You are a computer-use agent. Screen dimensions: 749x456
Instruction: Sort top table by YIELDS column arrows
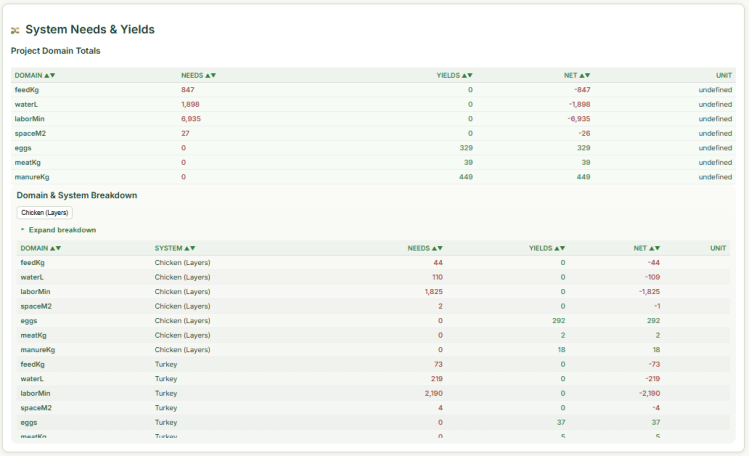pos(467,75)
